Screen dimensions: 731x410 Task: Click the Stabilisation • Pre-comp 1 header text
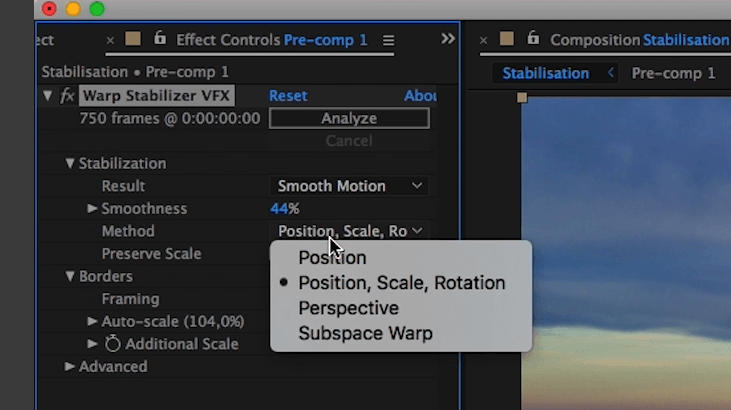coord(135,72)
